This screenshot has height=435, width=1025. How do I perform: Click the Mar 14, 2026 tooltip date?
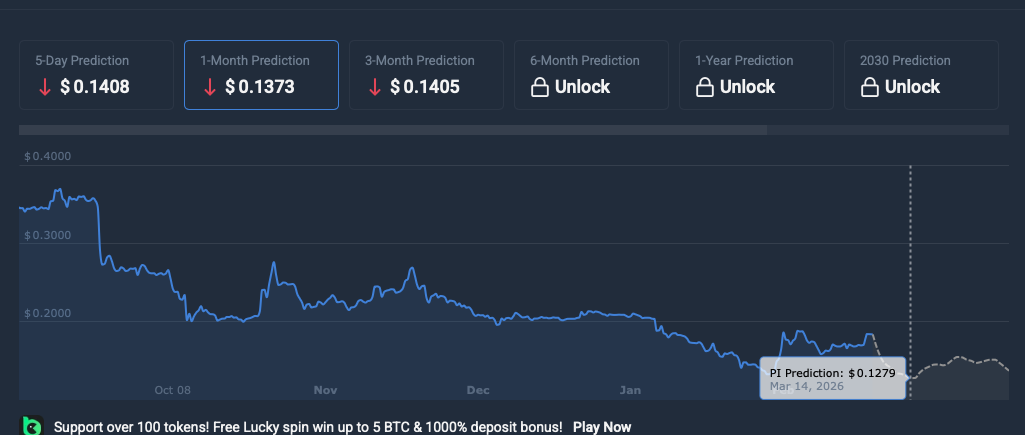807,386
